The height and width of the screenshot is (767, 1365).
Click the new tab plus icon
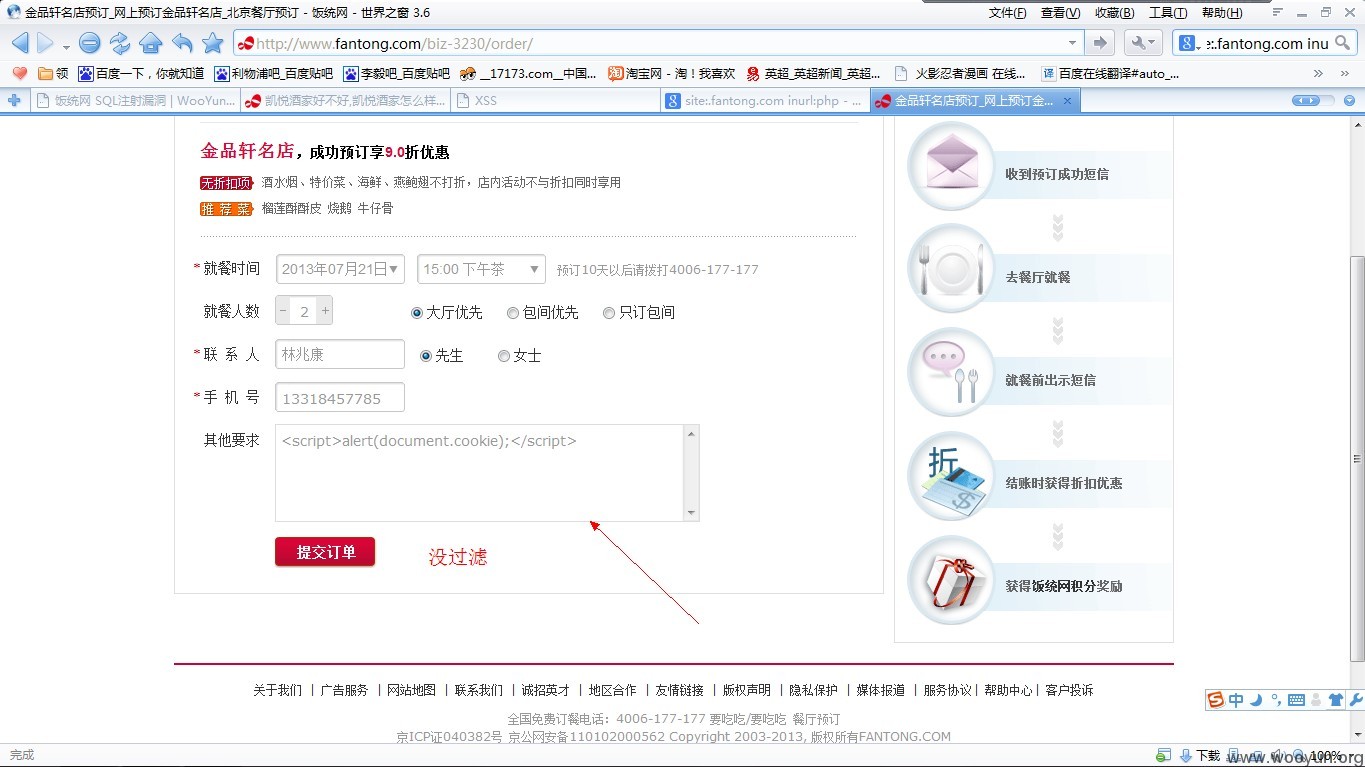pyautogui.click(x=14, y=100)
